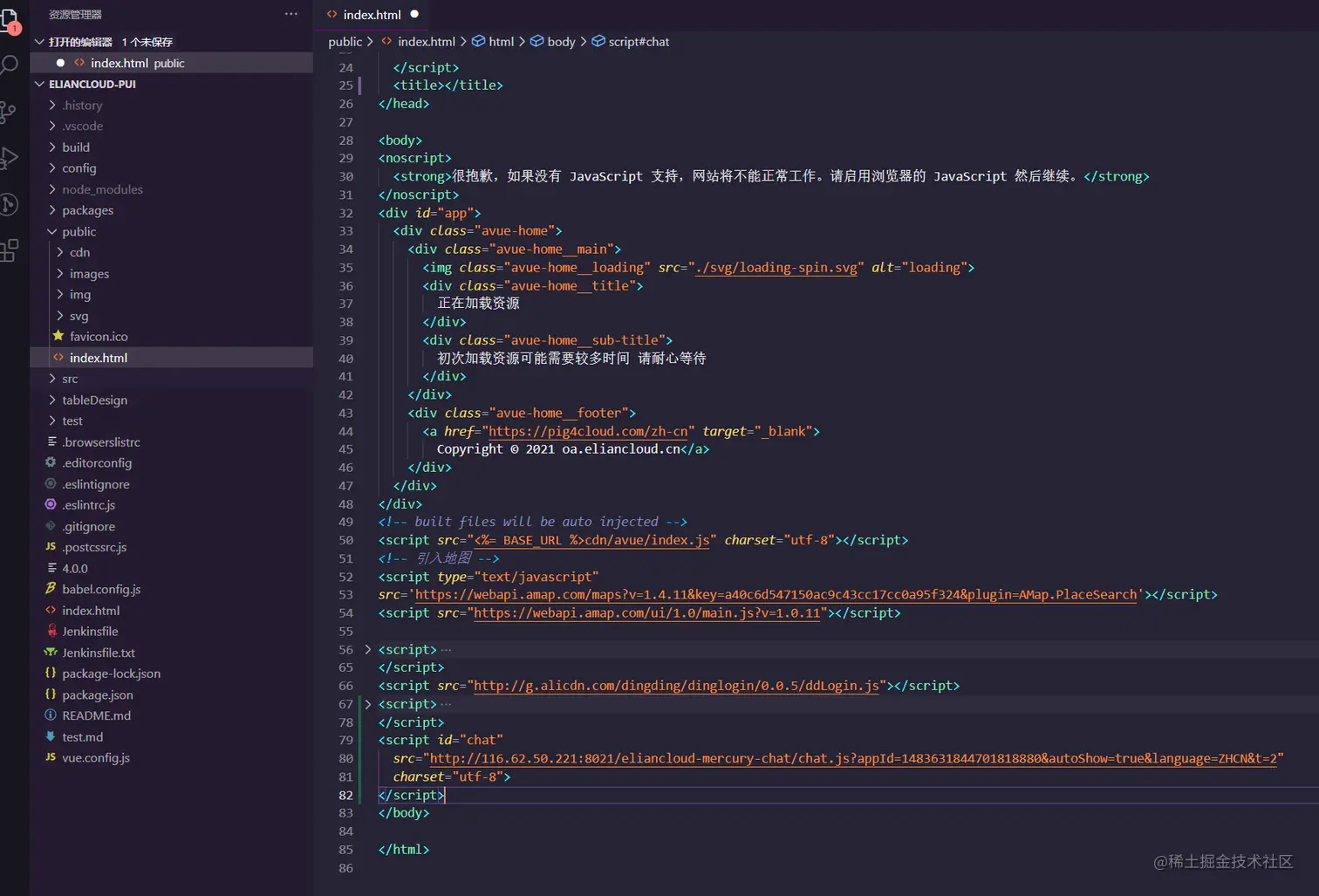Screen dimensions: 1319x896
Task: Expand the .history folder
Action: click(x=82, y=105)
